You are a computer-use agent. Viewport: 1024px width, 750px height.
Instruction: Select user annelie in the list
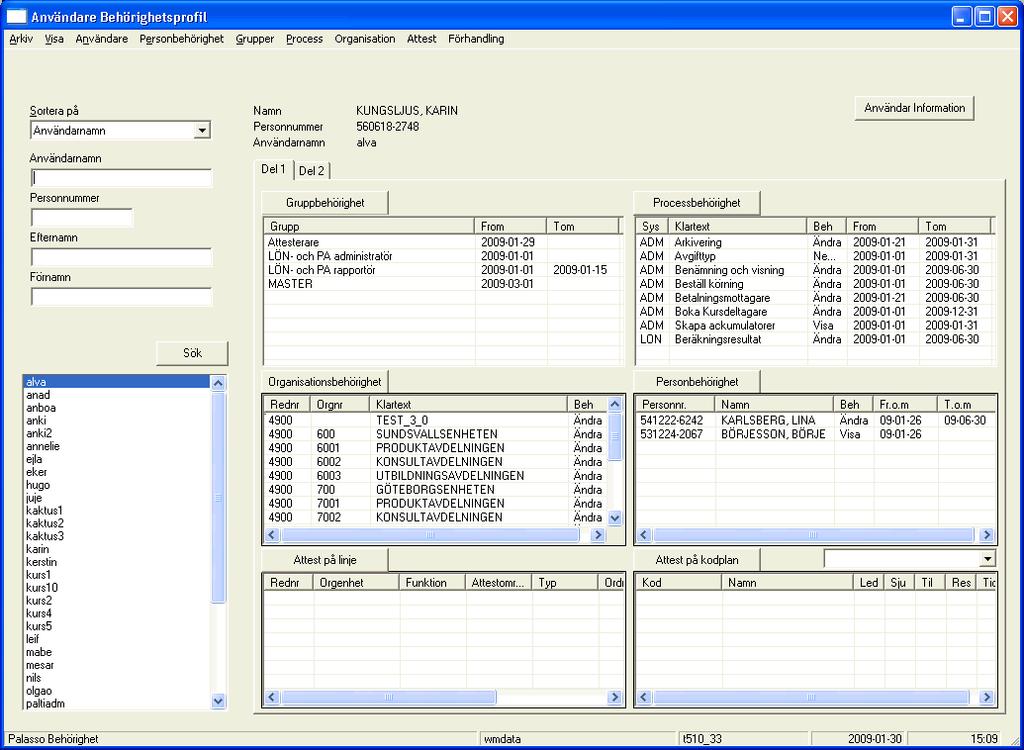click(x=117, y=447)
